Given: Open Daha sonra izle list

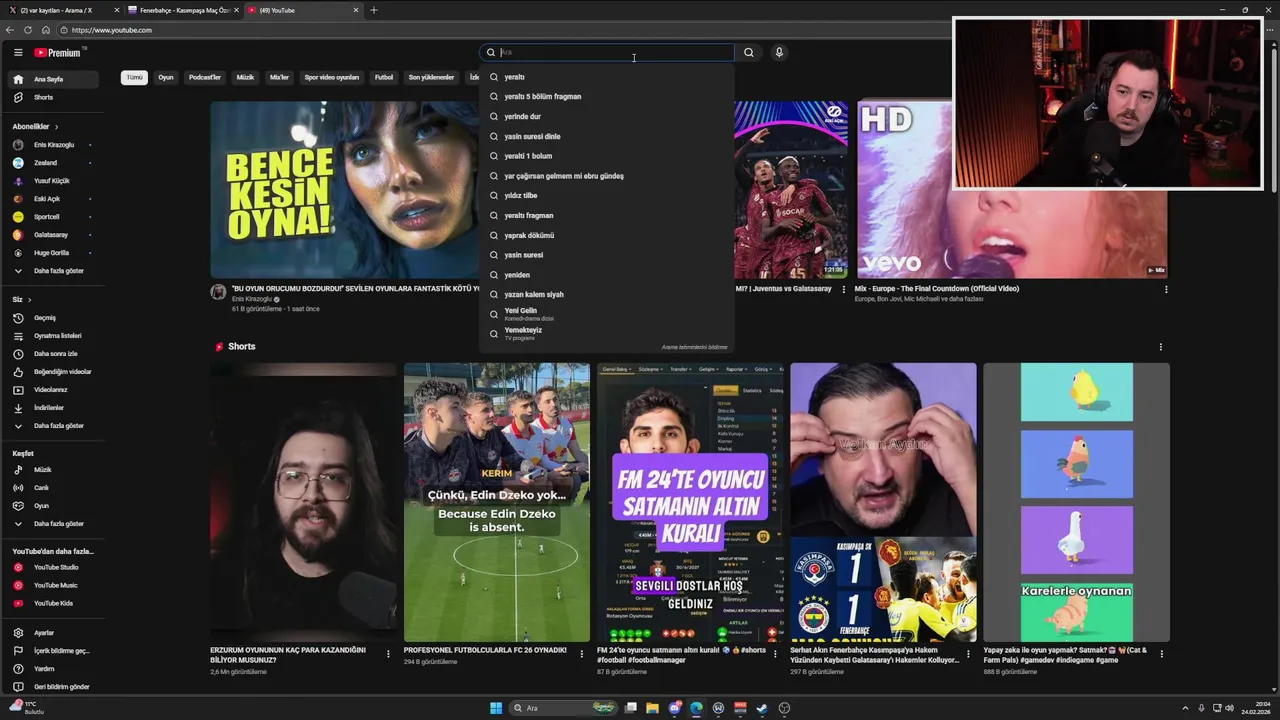Looking at the screenshot, I should pos(52,354).
